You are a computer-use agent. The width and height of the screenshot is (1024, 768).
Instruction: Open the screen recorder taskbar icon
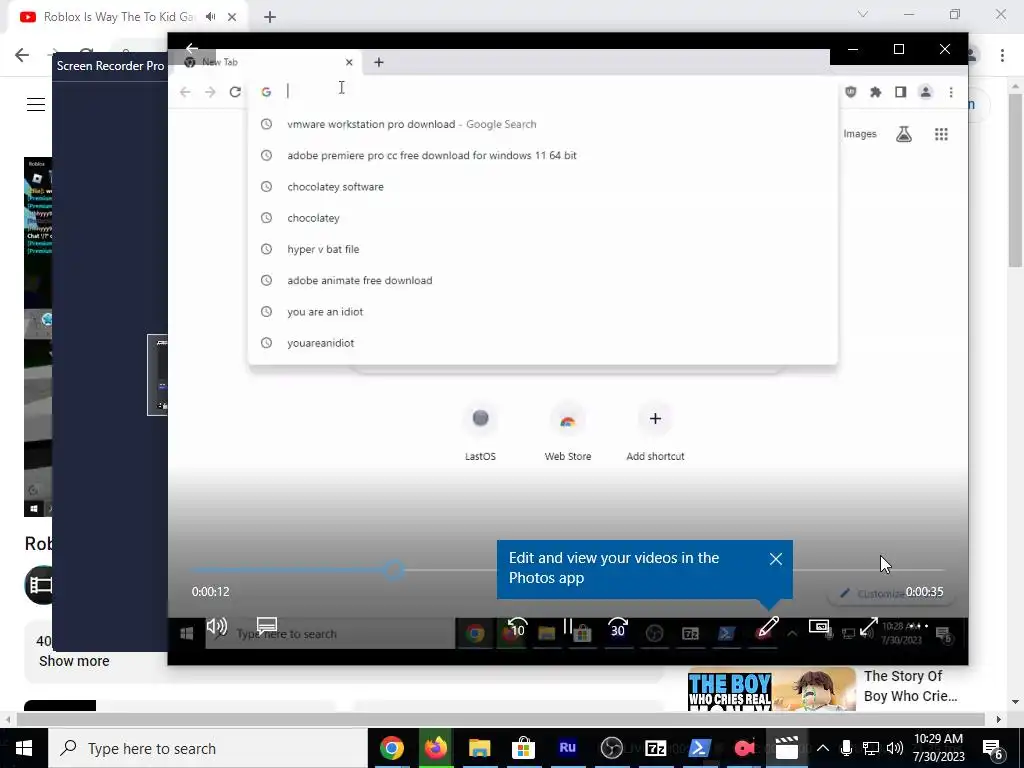[743, 748]
